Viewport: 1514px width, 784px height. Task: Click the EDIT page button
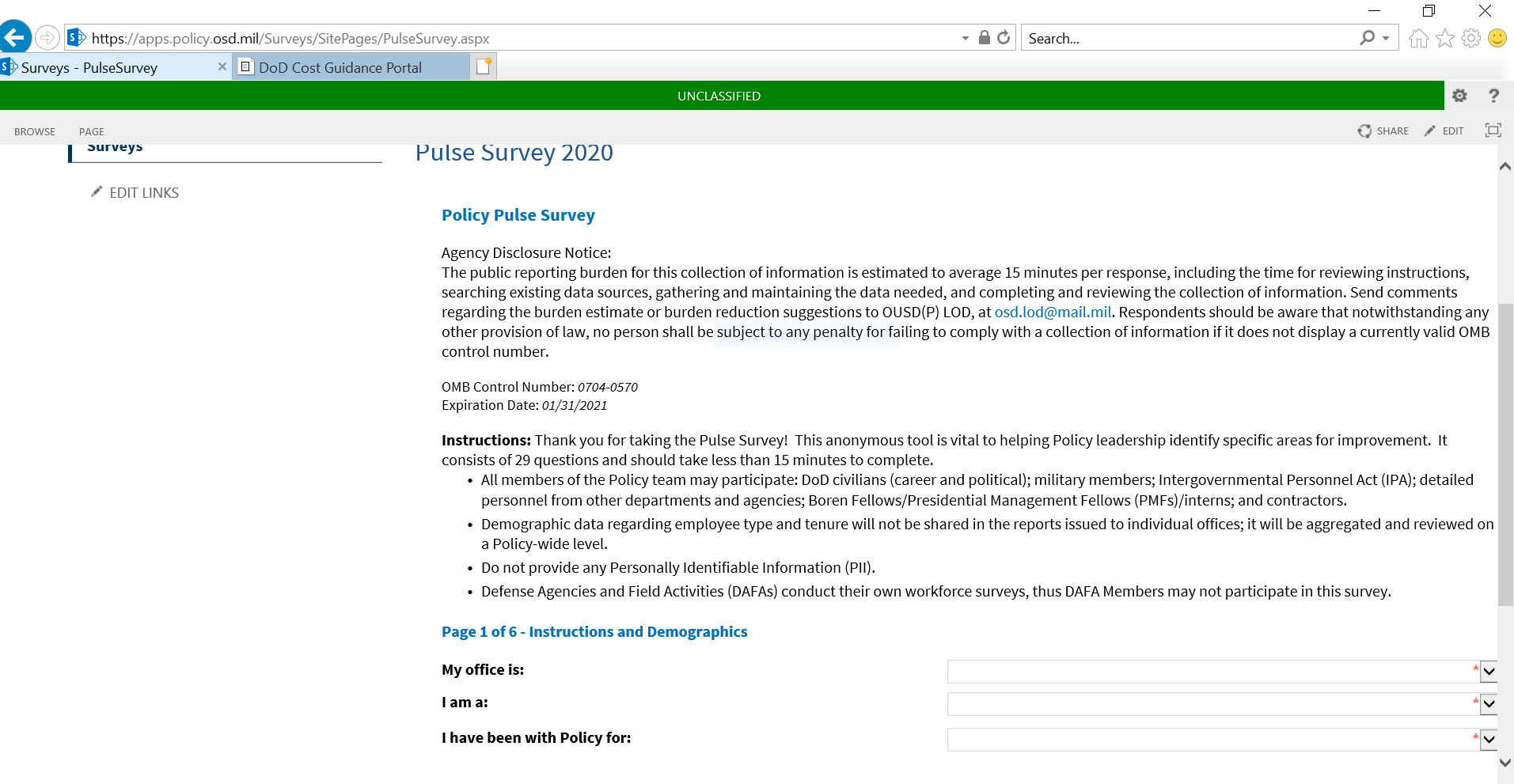click(x=1444, y=131)
